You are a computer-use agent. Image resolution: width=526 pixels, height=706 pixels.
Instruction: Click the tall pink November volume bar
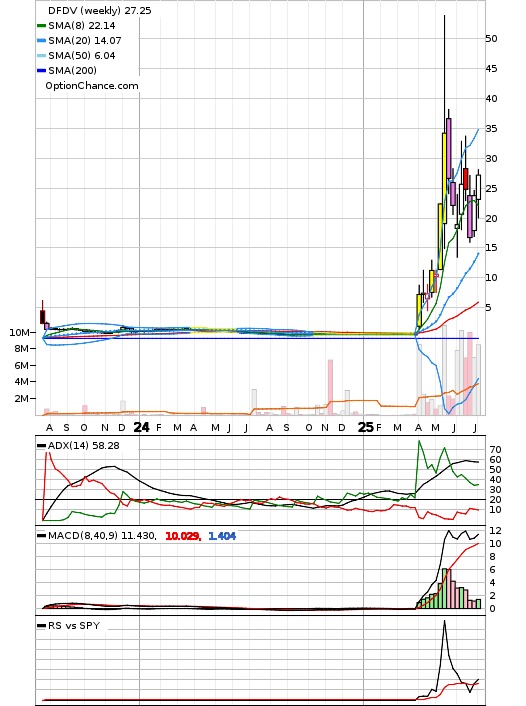pyautogui.click(x=330, y=387)
